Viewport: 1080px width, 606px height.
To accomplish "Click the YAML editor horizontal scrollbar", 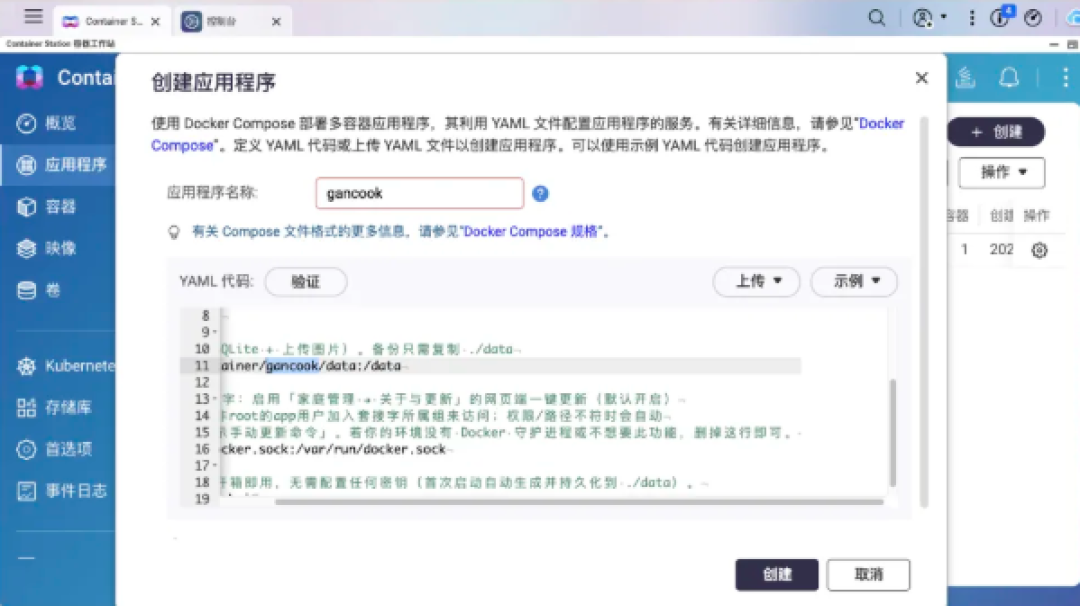I will pos(579,502).
